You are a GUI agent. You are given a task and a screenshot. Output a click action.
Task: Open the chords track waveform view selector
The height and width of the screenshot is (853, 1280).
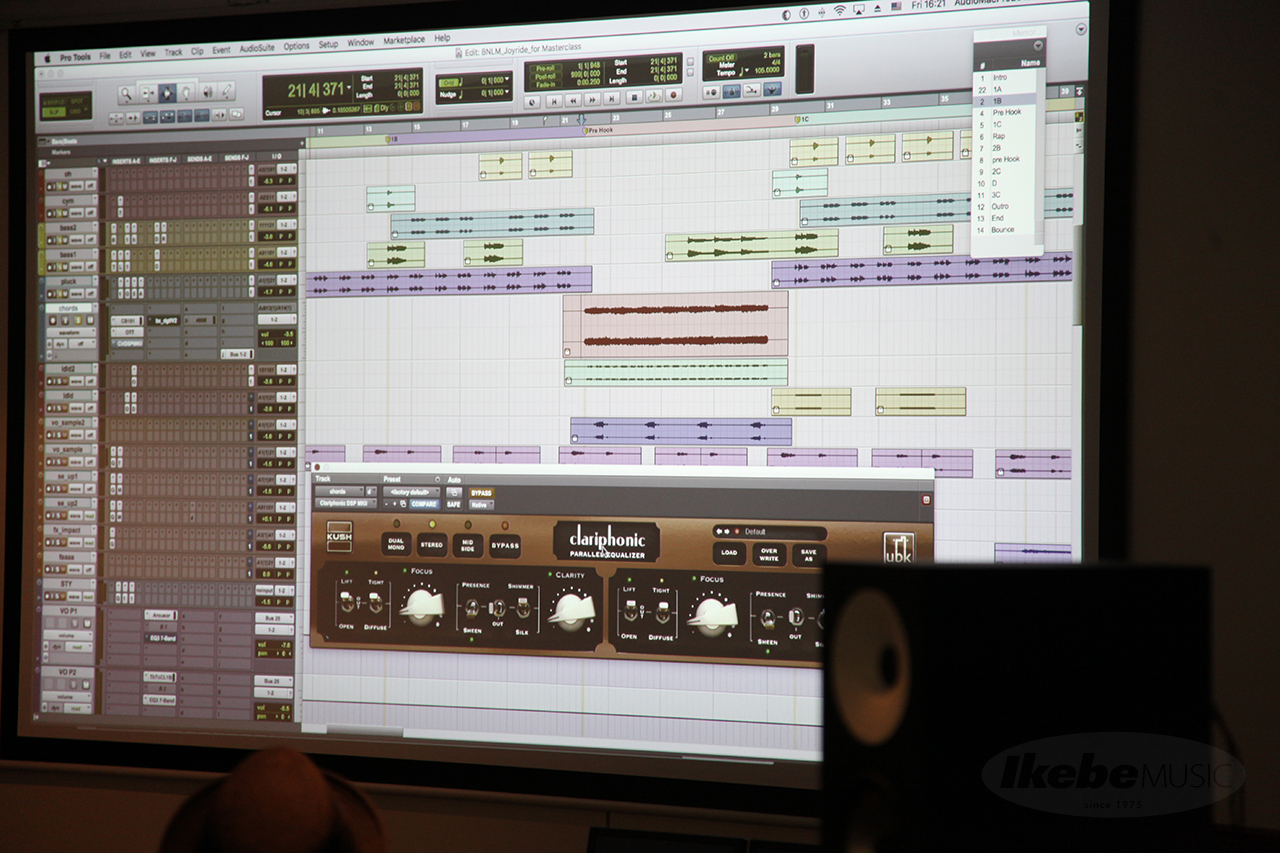click(70, 333)
